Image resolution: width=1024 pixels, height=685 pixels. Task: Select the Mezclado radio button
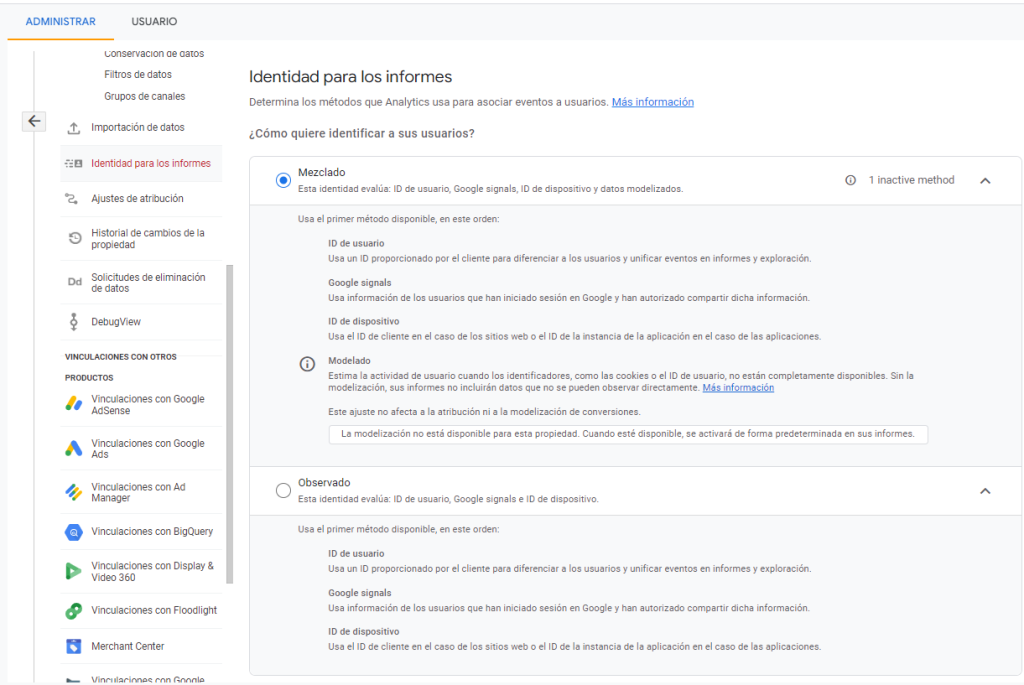coord(283,180)
